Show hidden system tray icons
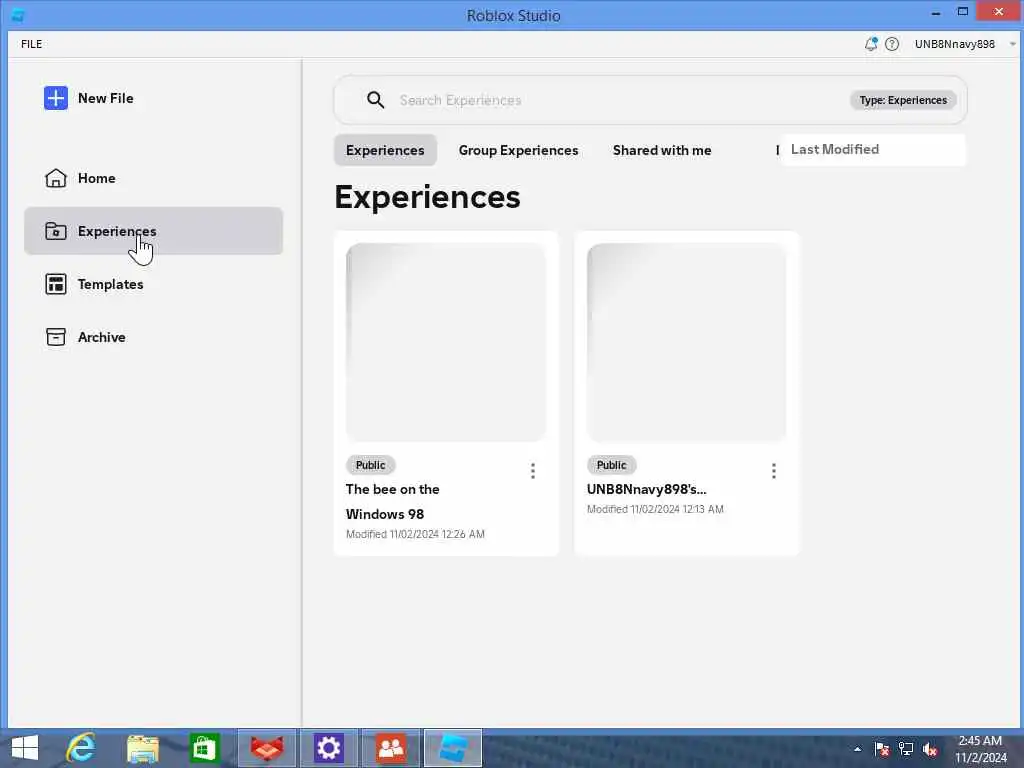This screenshot has height=768, width=1024. [x=857, y=749]
